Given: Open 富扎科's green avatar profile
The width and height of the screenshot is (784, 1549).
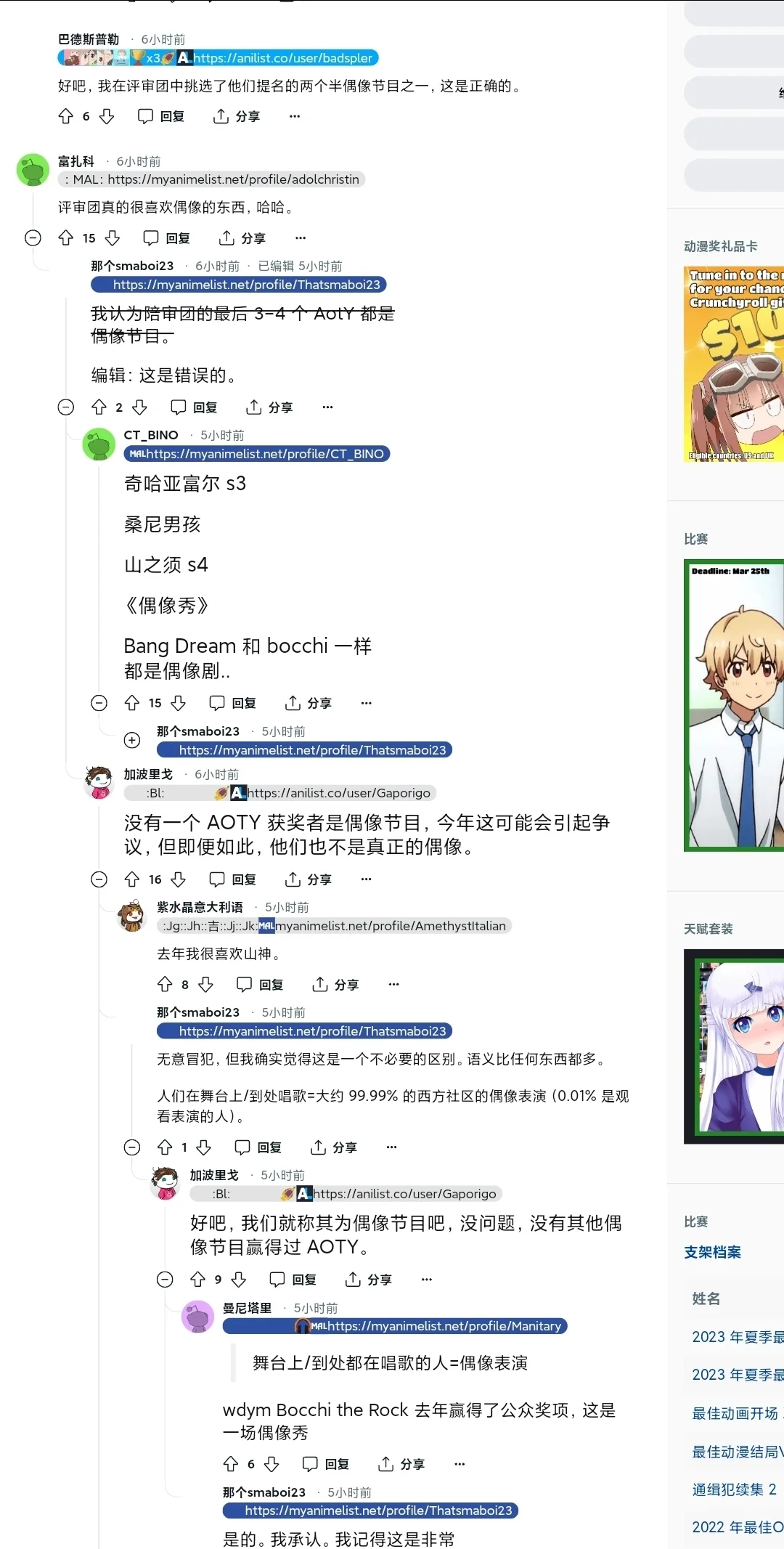Looking at the screenshot, I should tap(33, 170).
